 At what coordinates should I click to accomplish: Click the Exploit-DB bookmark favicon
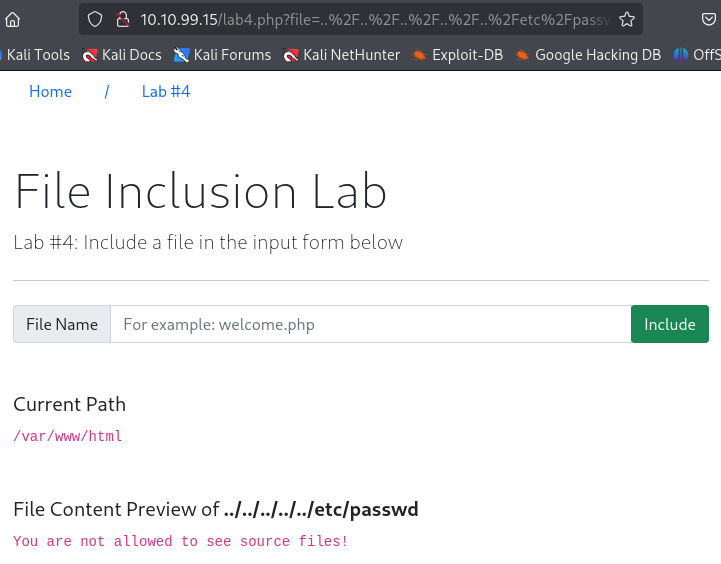(x=419, y=55)
